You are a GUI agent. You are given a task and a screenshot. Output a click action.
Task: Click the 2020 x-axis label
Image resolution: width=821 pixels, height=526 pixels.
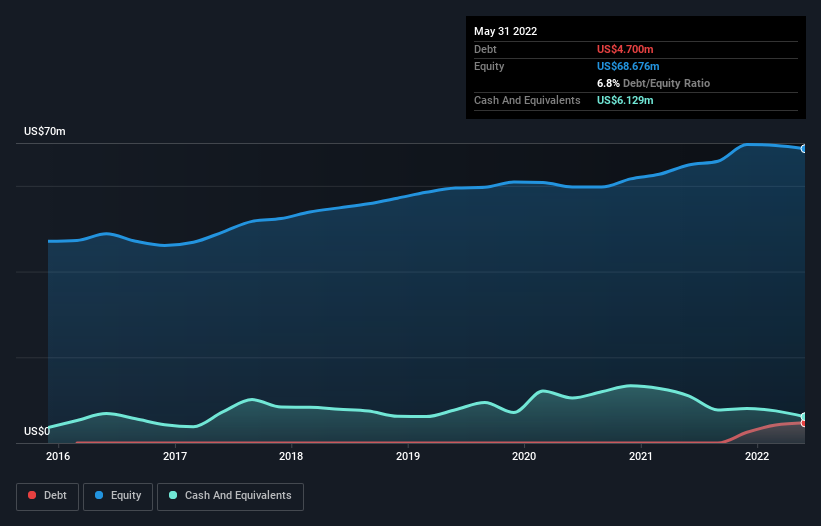coord(524,457)
